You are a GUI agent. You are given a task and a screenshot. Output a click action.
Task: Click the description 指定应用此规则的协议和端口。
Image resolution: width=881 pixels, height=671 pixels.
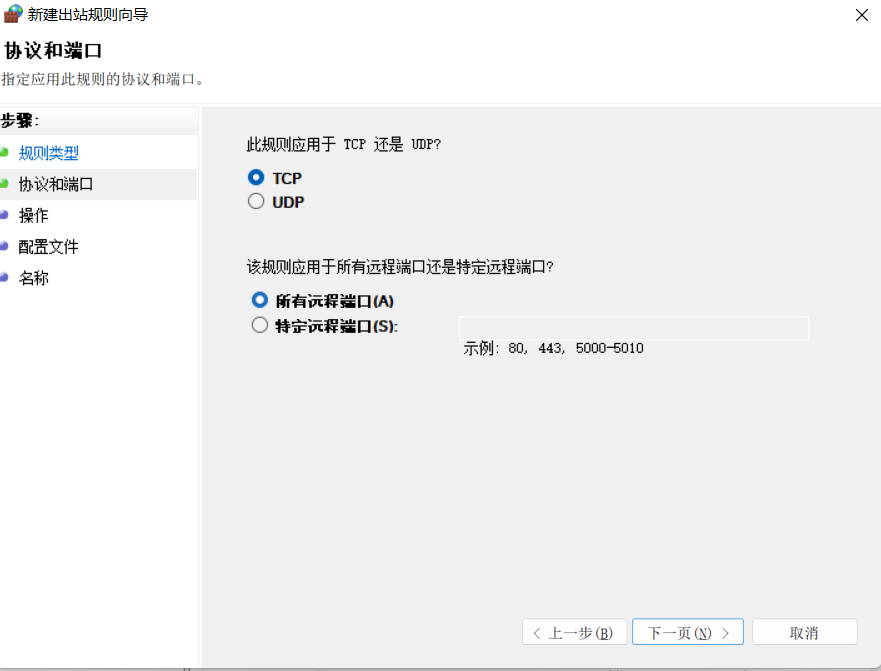click(x=103, y=79)
